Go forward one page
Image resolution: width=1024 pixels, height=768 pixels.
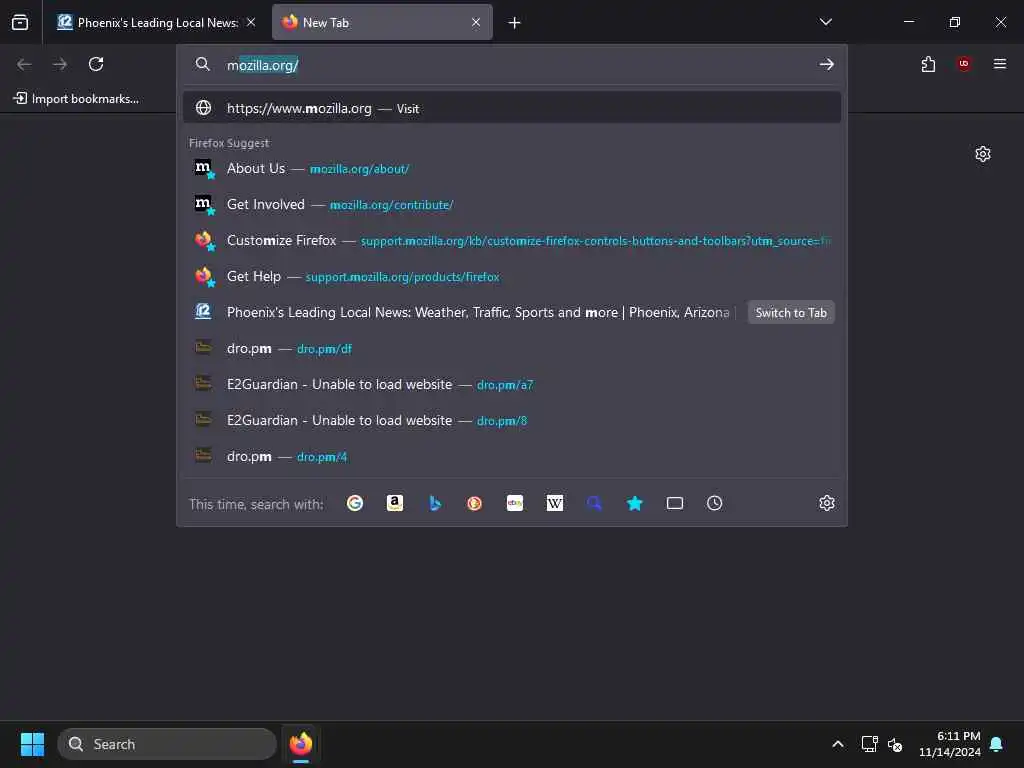60,64
